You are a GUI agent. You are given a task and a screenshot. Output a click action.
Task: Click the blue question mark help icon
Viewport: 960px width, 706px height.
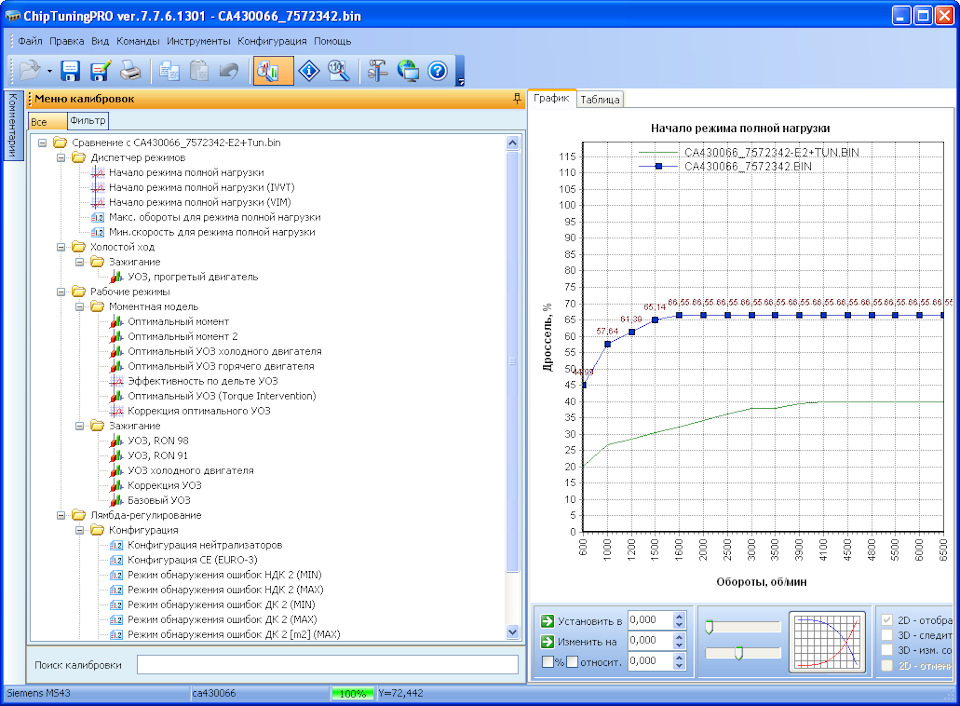[437, 70]
